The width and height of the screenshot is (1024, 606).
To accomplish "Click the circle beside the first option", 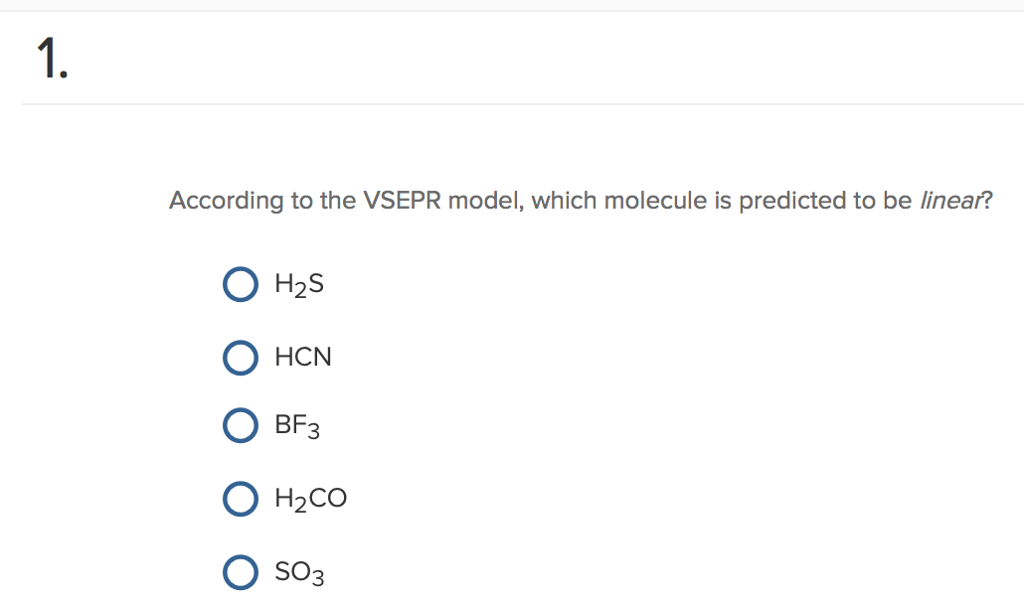I will [x=240, y=284].
